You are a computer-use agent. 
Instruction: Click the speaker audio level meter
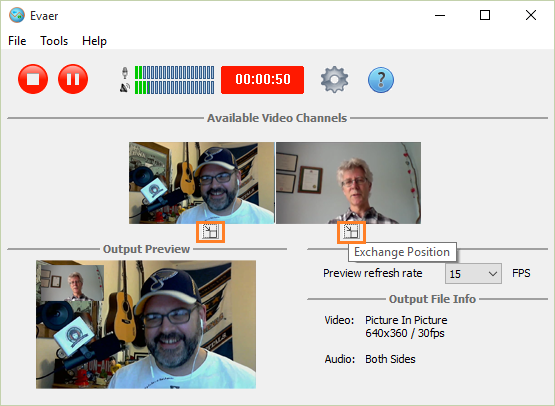tap(174, 87)
